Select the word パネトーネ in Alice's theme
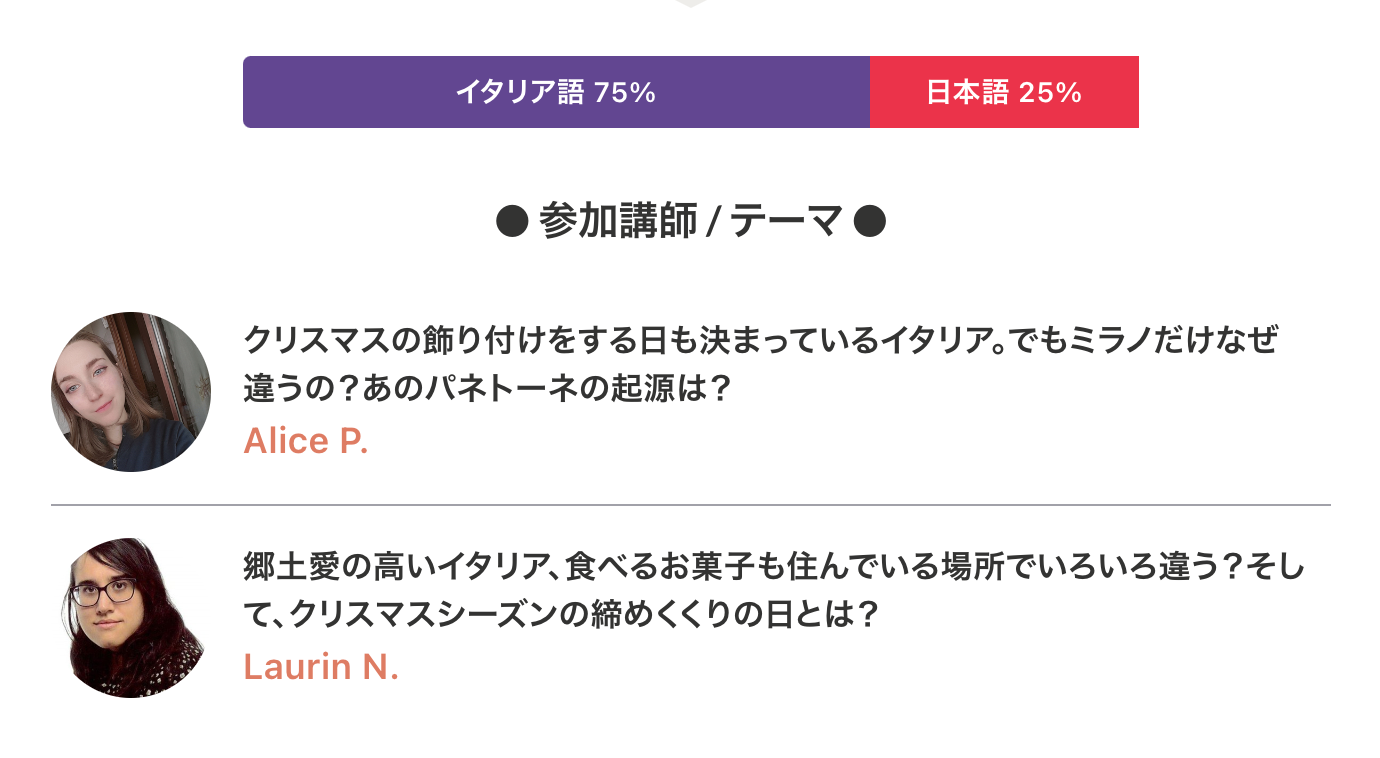1380x758 pixels. (x=487, y=387)
